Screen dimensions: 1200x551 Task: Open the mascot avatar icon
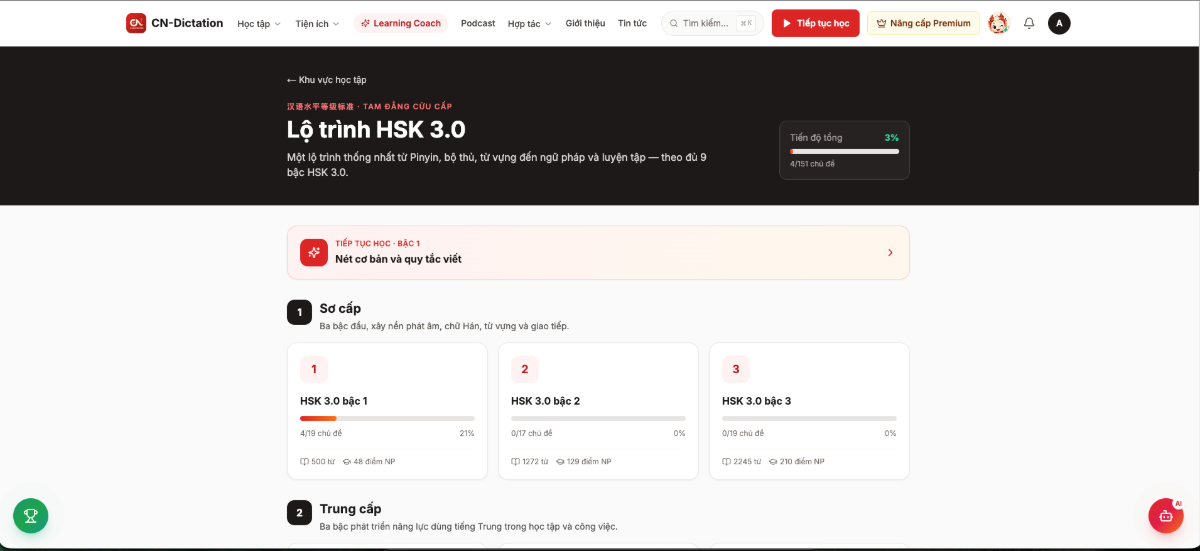pyautogui.click(x=998, y=23)
